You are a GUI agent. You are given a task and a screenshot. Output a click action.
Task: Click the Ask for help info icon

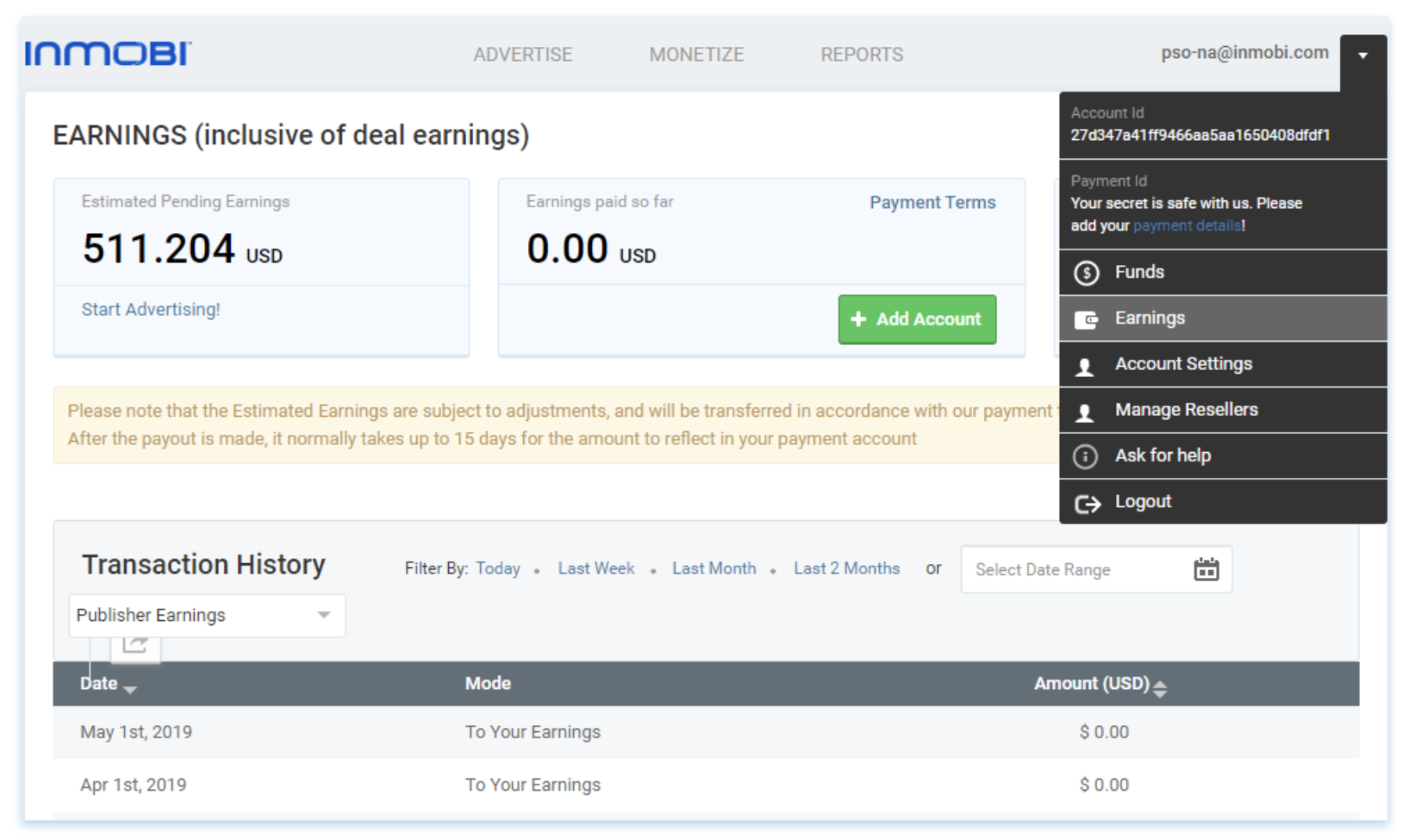(1086, 456)
